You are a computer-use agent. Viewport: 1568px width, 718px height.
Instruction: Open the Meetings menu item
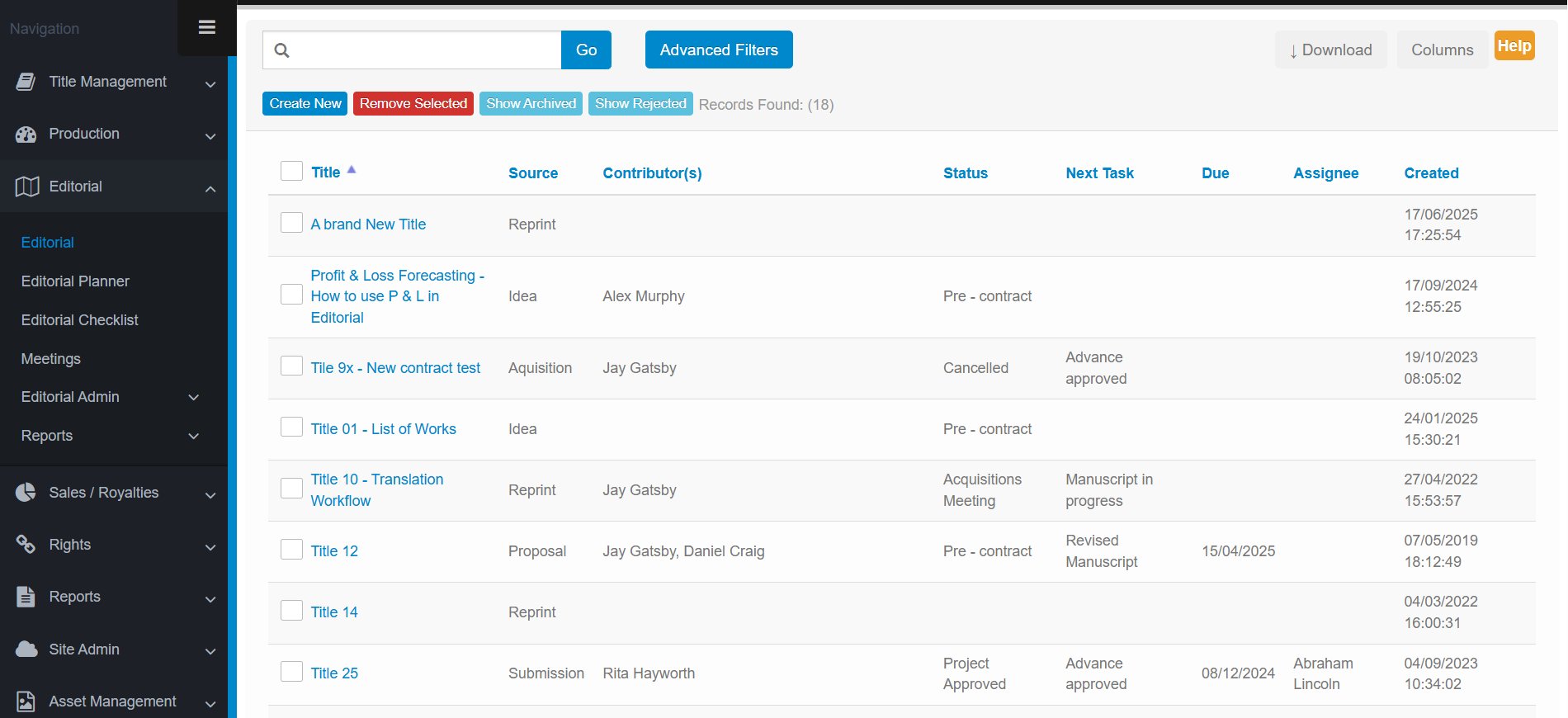tap(51, 359)
